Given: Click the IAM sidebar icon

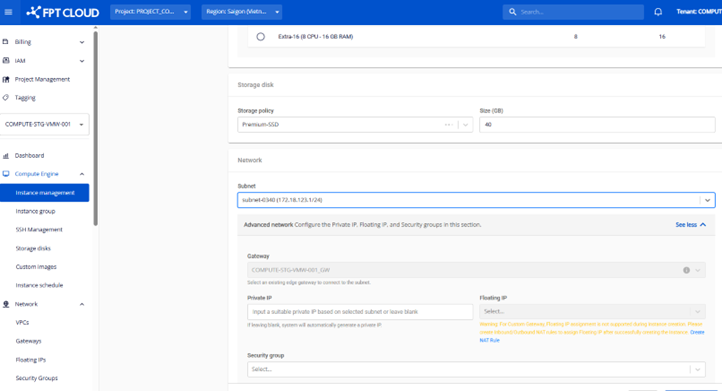Looking at the screenshot, I should (x=6, y=60).
